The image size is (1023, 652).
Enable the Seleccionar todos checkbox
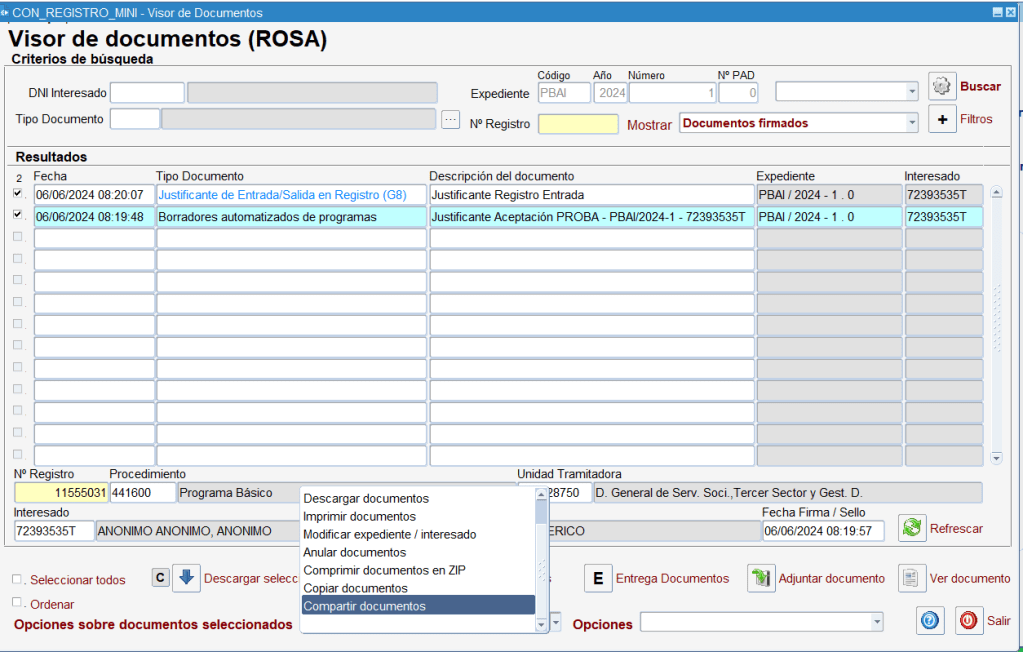click(17, 579)
